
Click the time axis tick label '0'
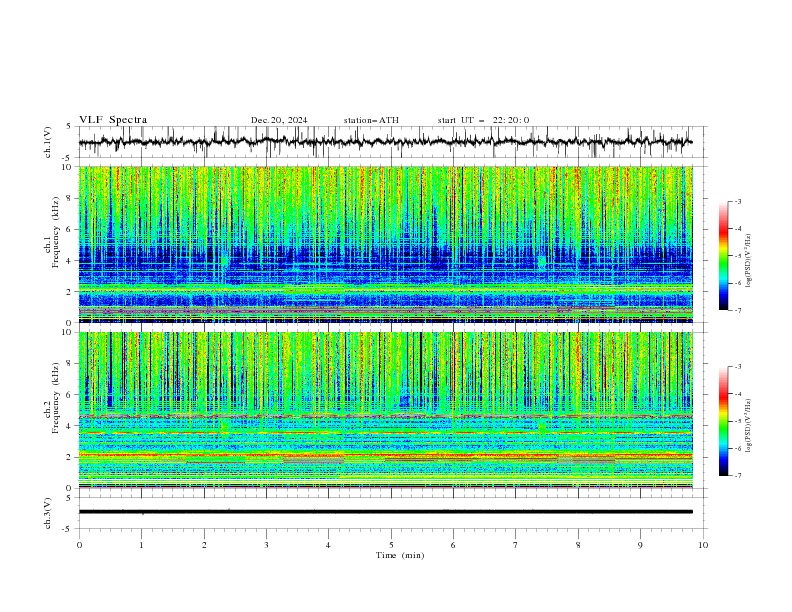tap(79, 545)
